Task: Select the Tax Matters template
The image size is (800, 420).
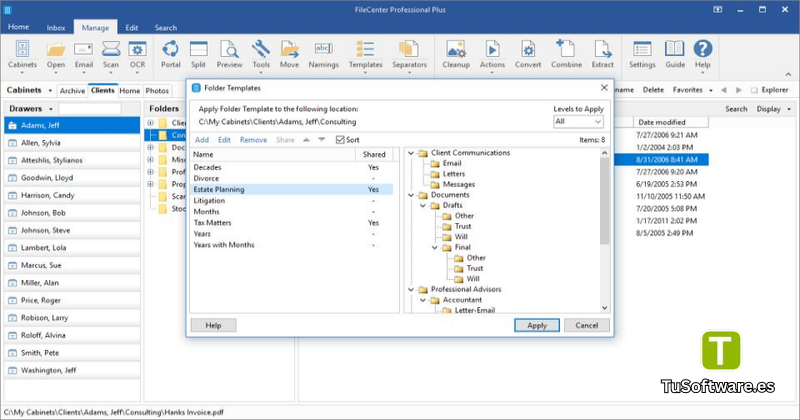Action: pos(291,223)
